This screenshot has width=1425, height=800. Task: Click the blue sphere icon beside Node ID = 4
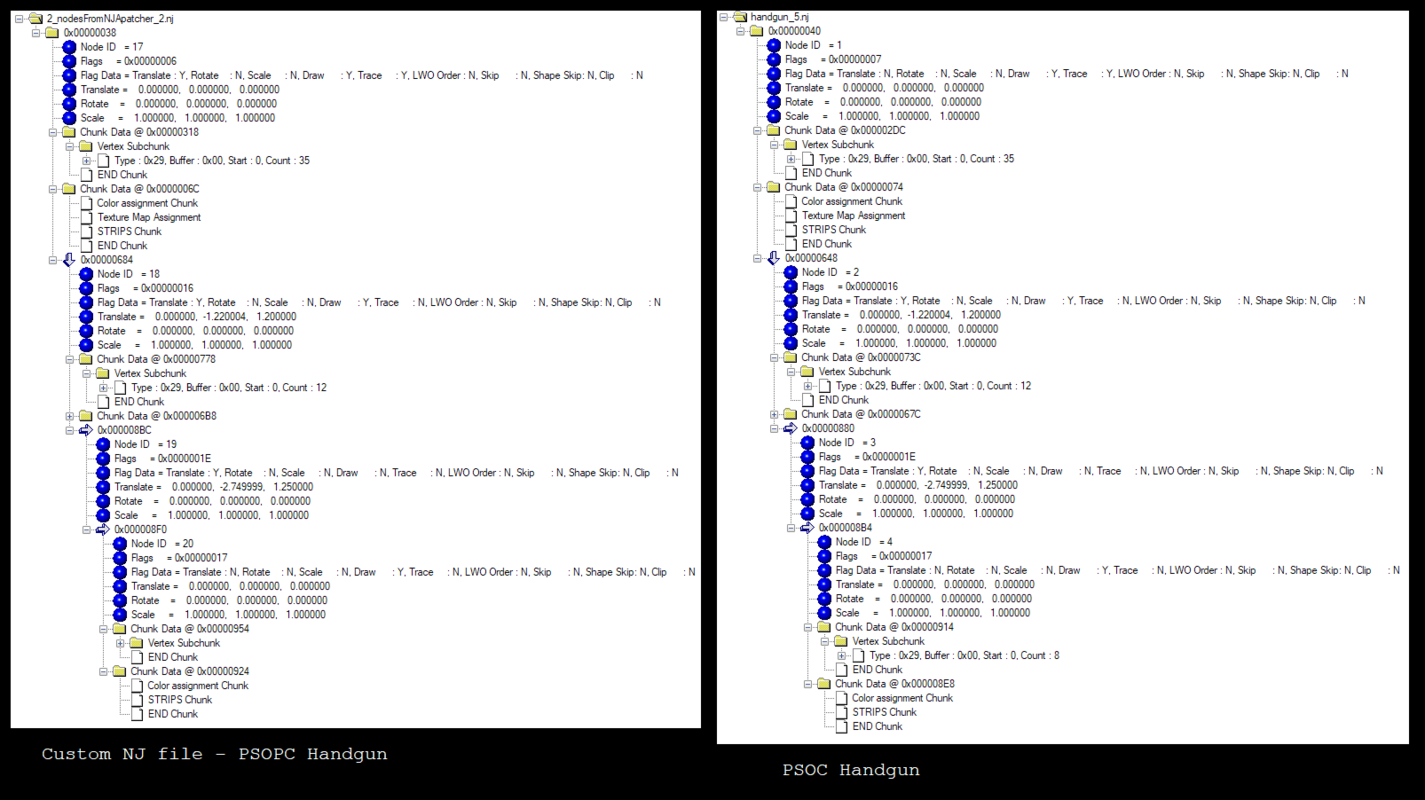click(824, 542)
